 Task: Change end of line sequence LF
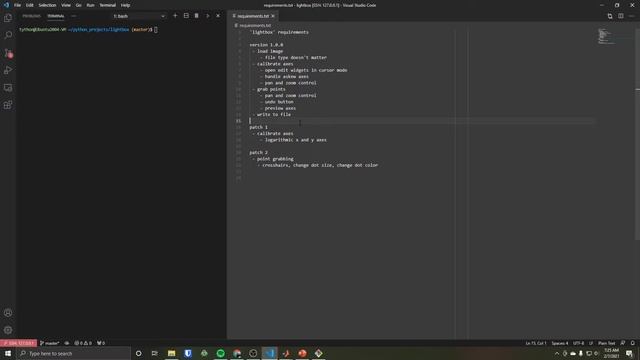pyautogui.click(x=591, y=343)
